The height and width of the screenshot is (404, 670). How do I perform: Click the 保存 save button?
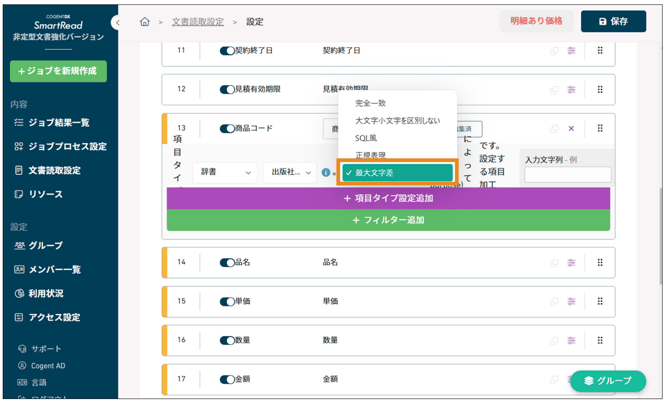pyautogui.click(x=613, y=21)
